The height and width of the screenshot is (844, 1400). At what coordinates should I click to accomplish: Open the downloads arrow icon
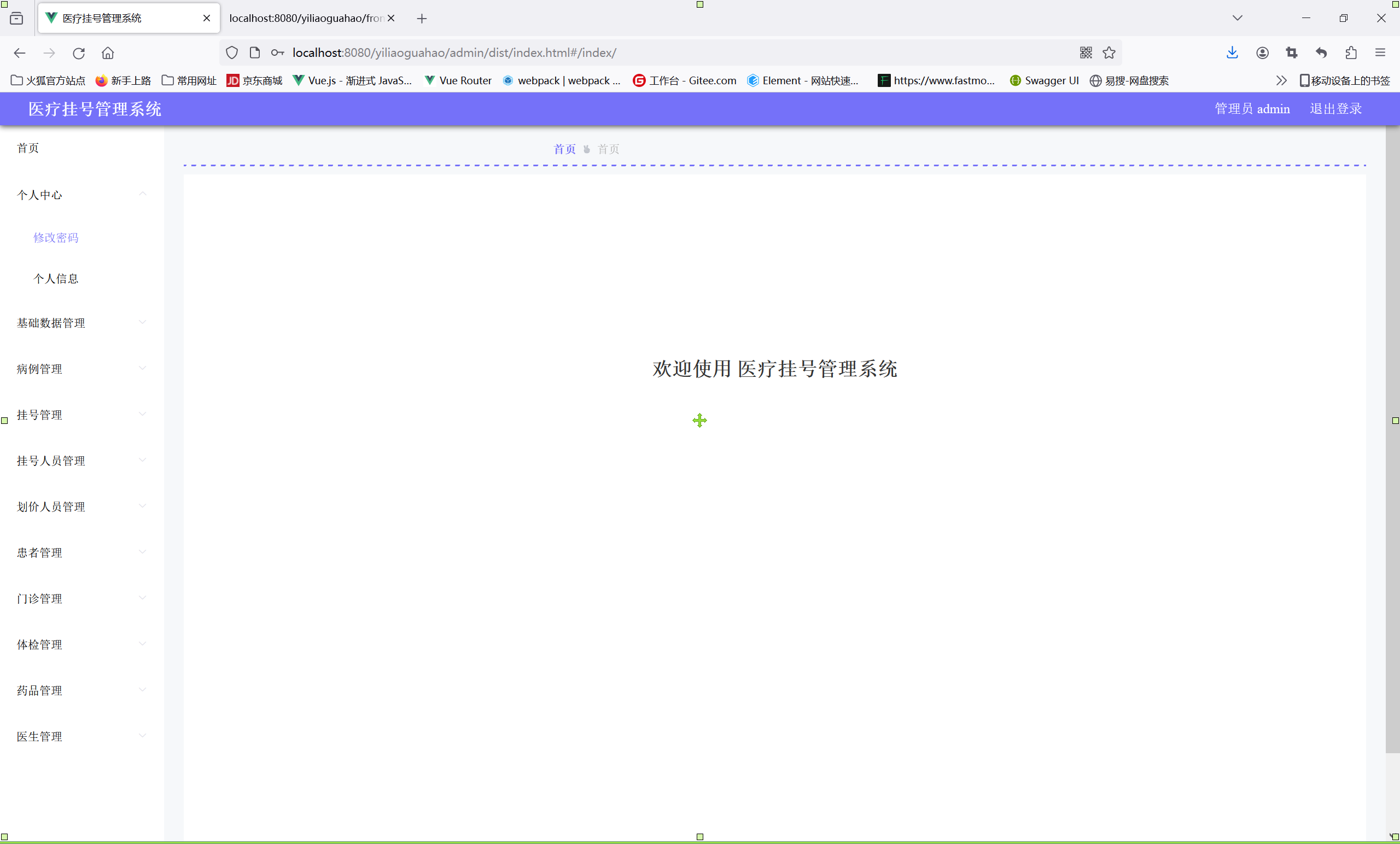coord(1232,53)
